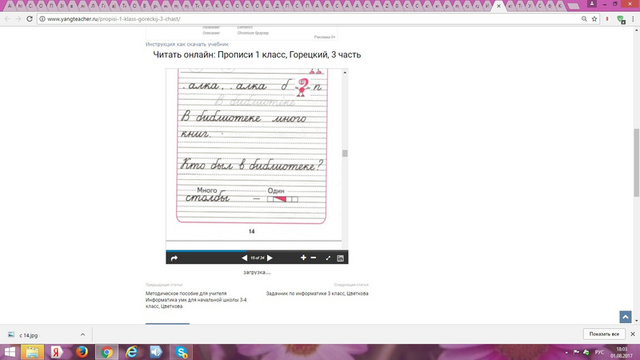Screen dimensions: 640x360
Task: Open the viewer in fullscreen mode
Action: (x=328, y=258)
